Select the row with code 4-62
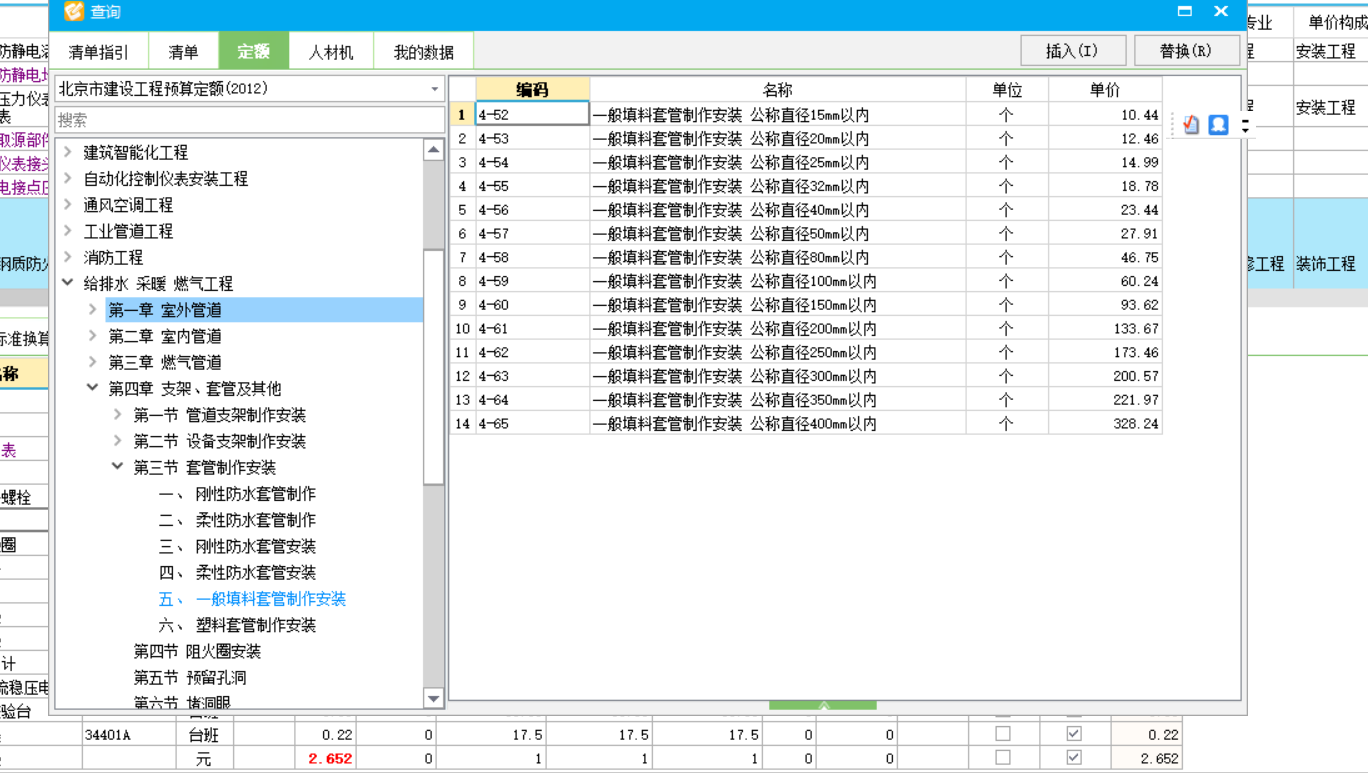 806,352
